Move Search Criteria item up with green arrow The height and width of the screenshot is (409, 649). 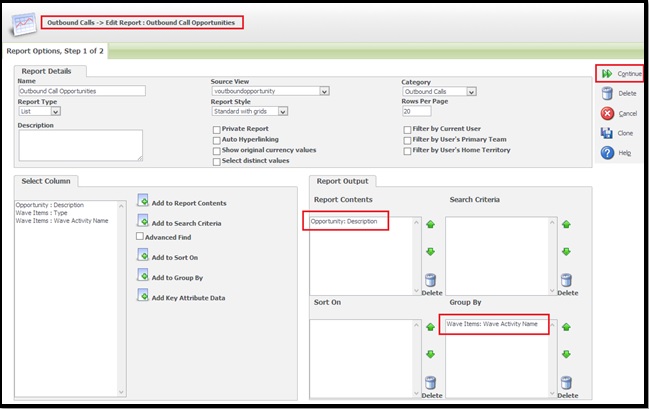pos(566,224)
